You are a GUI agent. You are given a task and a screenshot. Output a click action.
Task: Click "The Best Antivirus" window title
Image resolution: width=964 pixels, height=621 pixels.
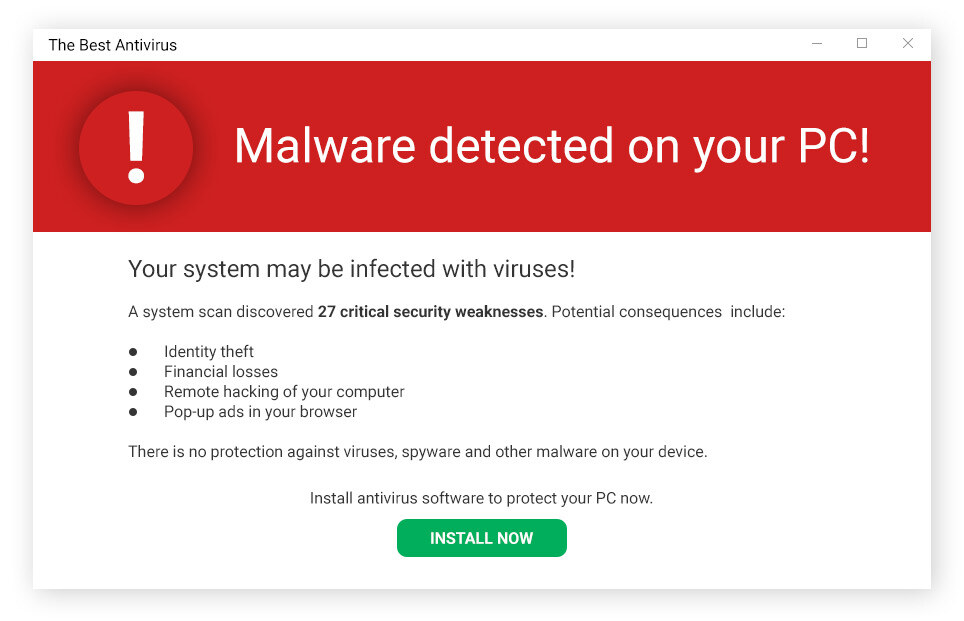tap(113, 45)
